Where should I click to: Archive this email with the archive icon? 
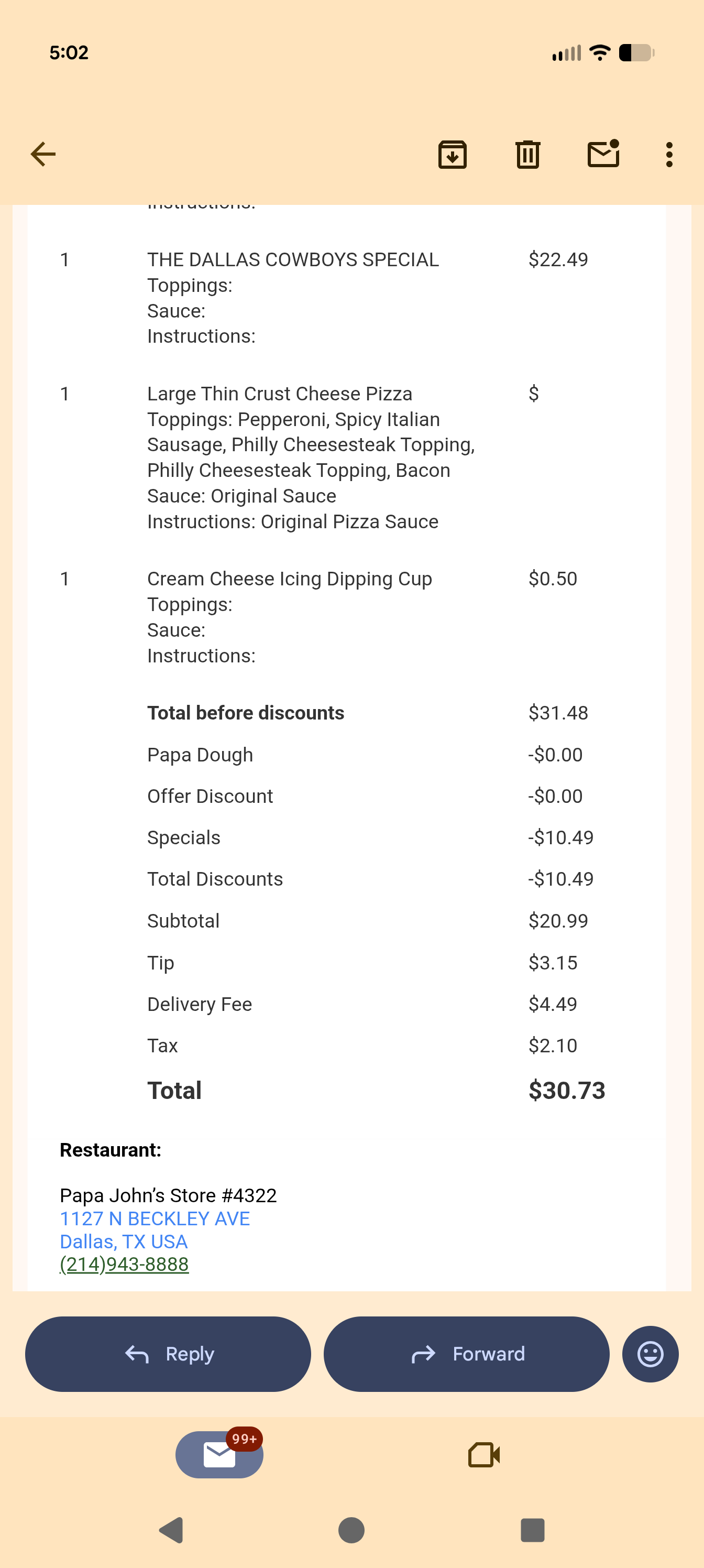coord(452,154)
